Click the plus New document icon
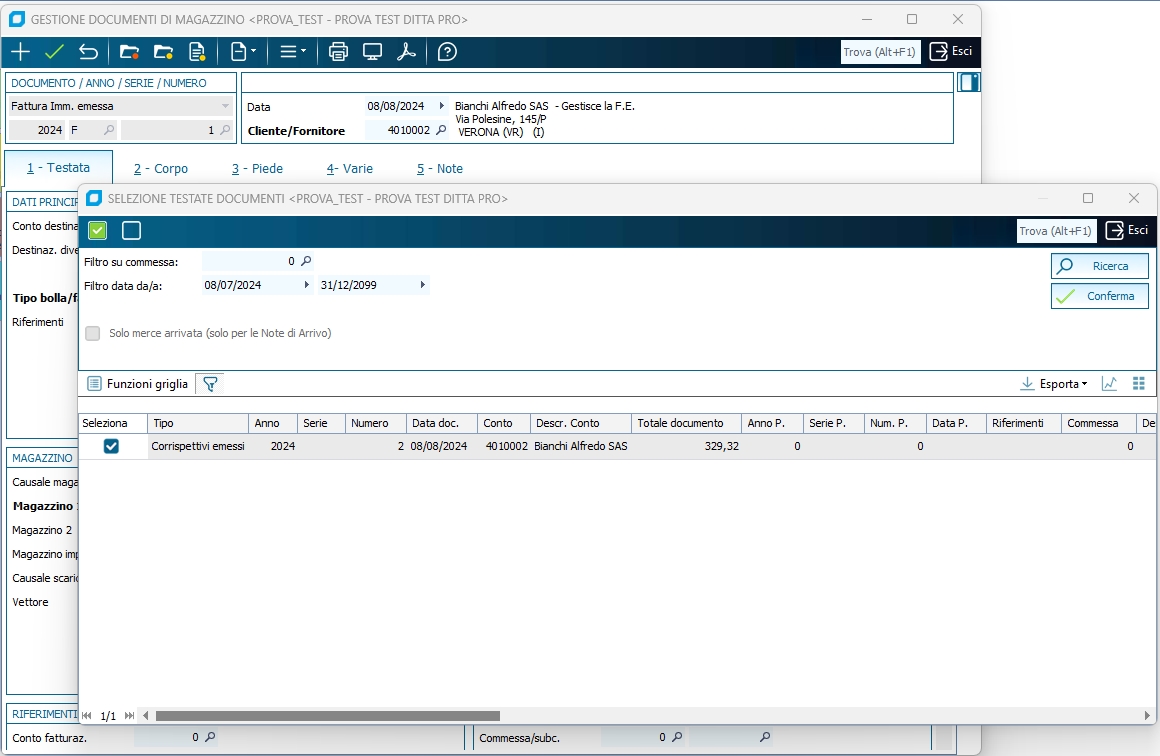This screenshot has height=756, width=1160. click(20, 52)
